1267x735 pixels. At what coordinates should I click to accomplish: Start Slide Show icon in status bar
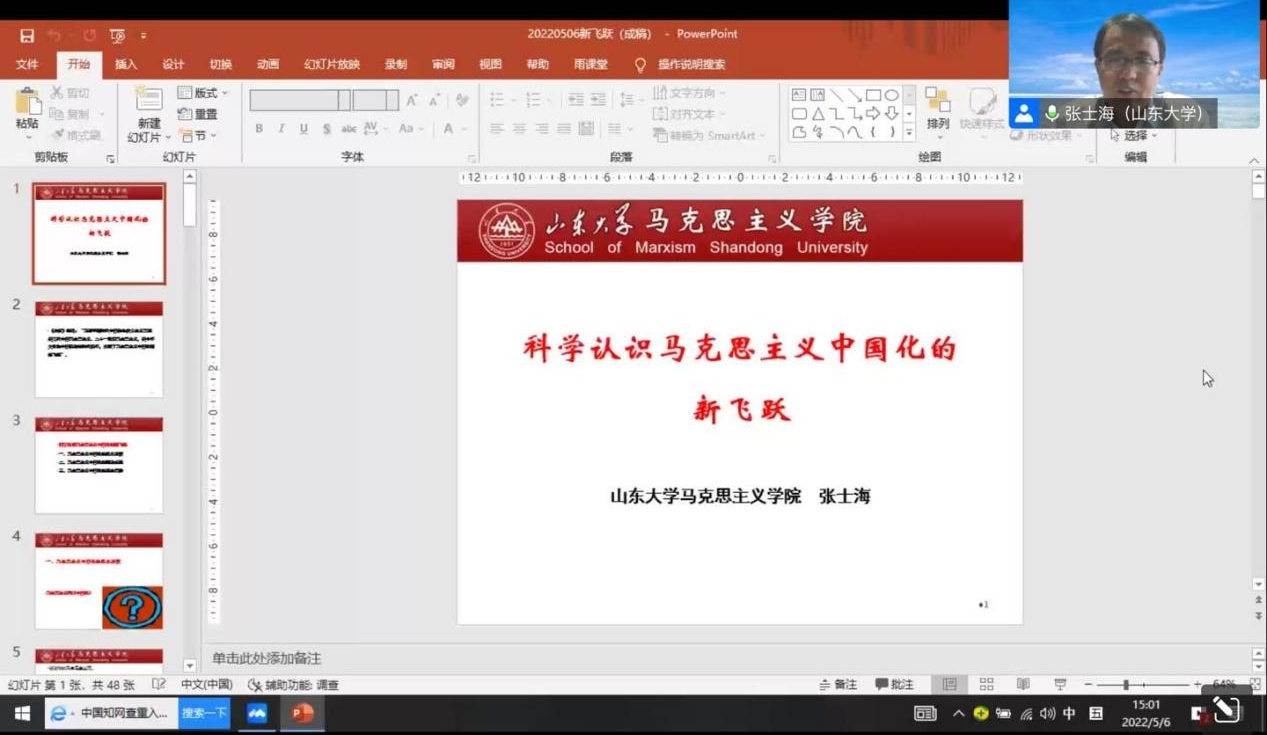click(1059, 685)
